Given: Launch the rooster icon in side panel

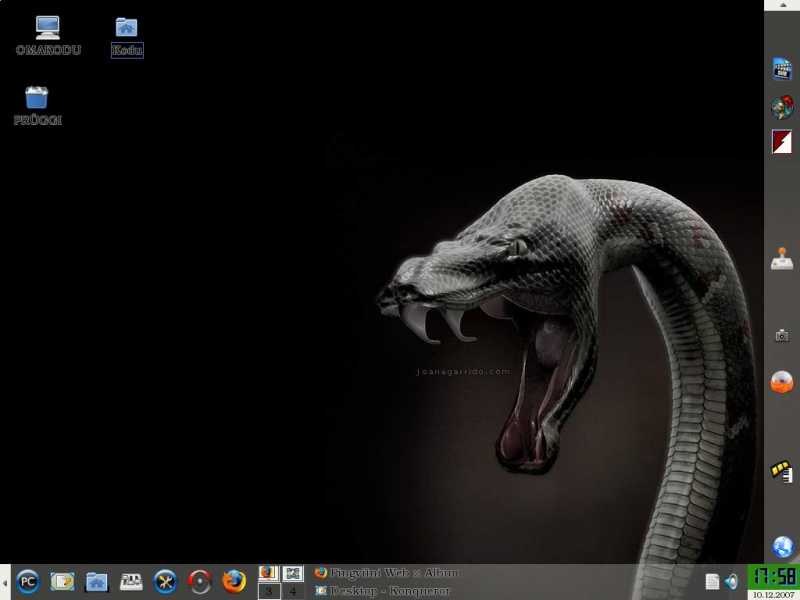Looking at the screenshot, I should (782, 107).
